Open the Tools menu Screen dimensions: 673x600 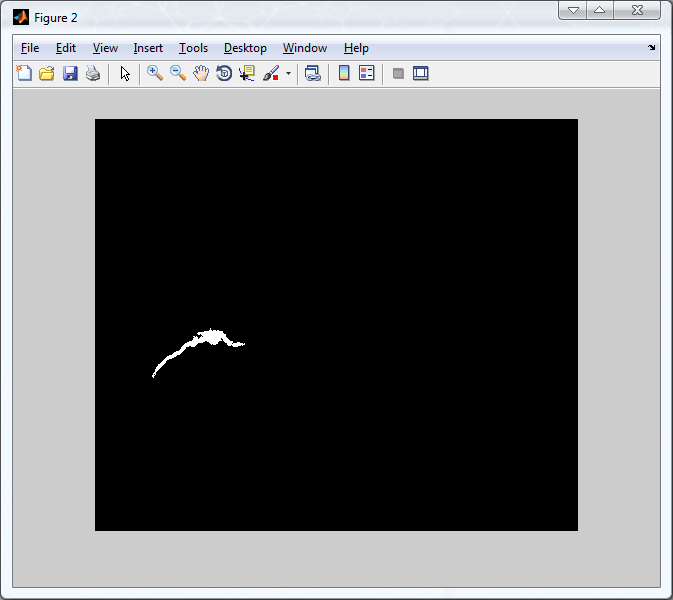pos(194,48)
